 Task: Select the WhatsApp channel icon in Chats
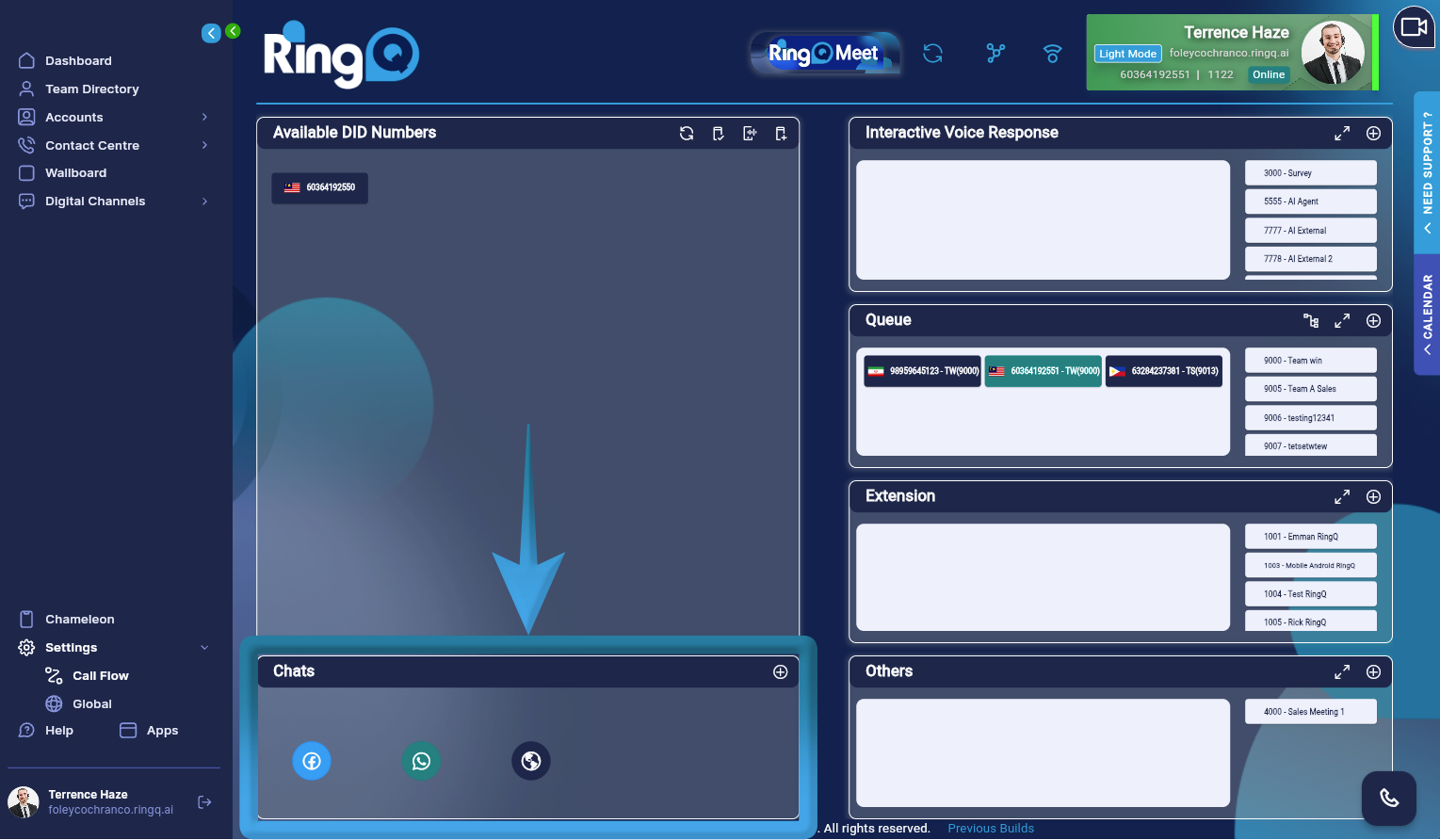[421, 761]
